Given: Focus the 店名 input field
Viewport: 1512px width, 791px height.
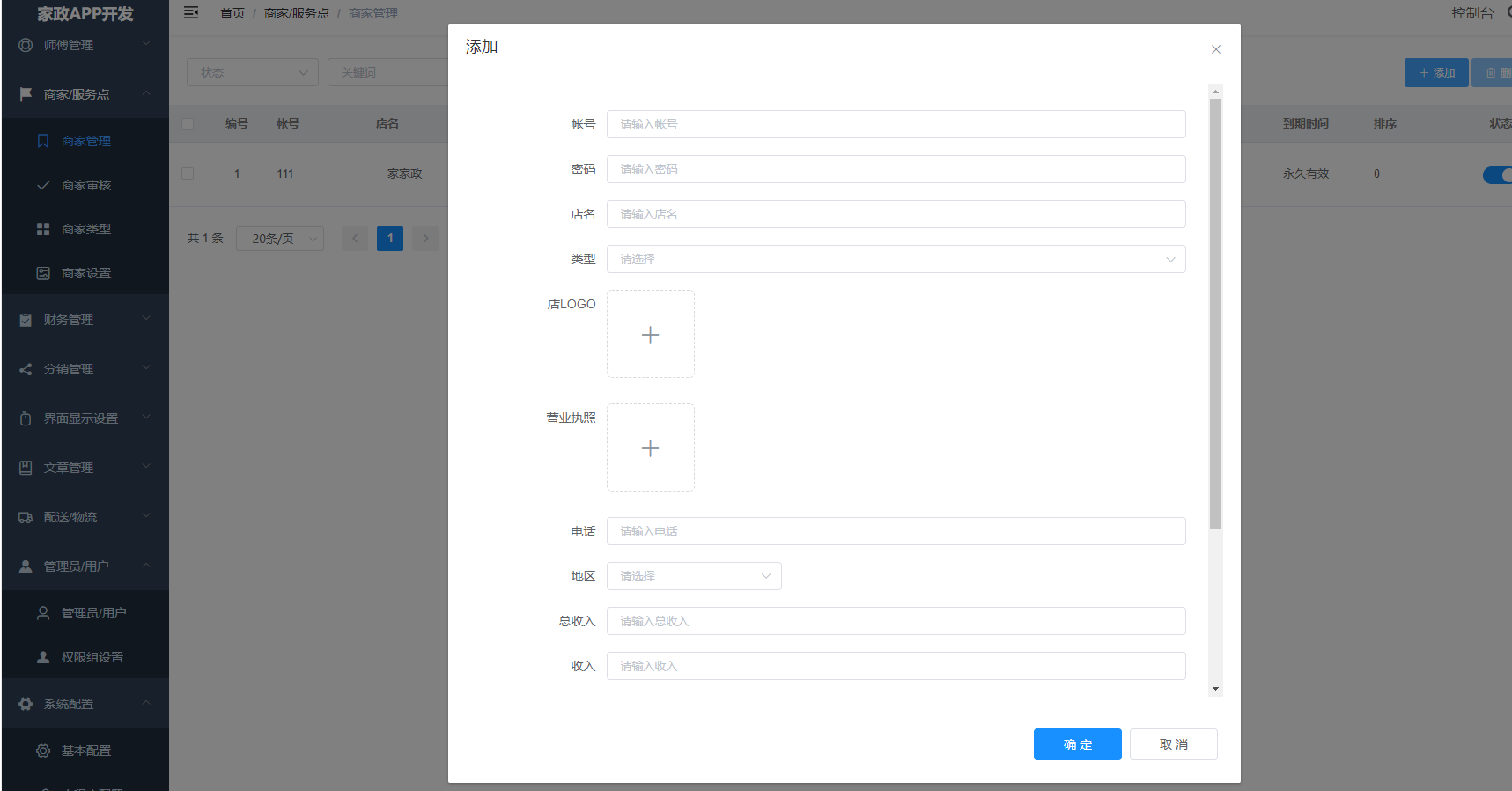Looking at the screenshot, I should (896, 214).
